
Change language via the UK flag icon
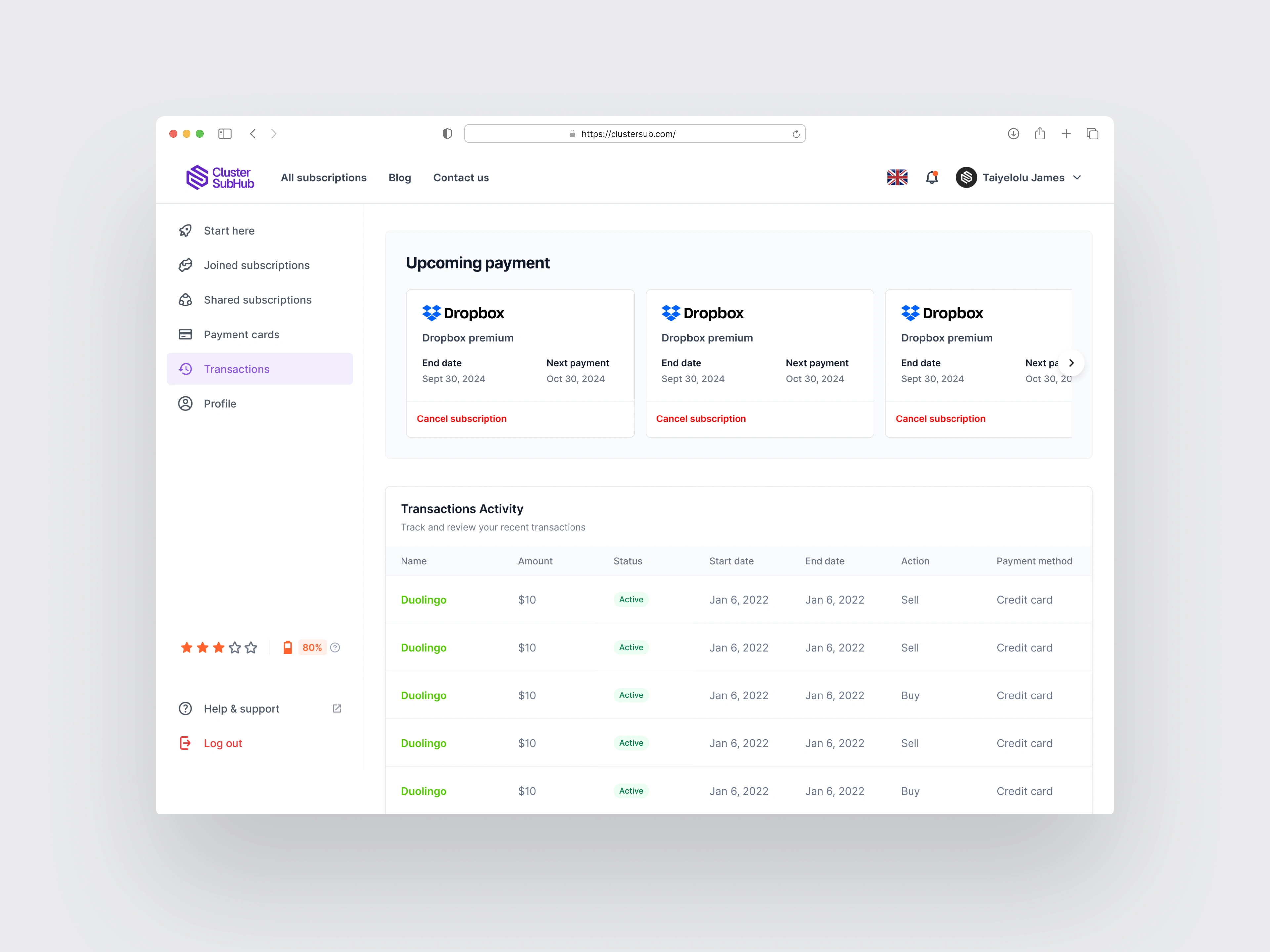point(897,177)
